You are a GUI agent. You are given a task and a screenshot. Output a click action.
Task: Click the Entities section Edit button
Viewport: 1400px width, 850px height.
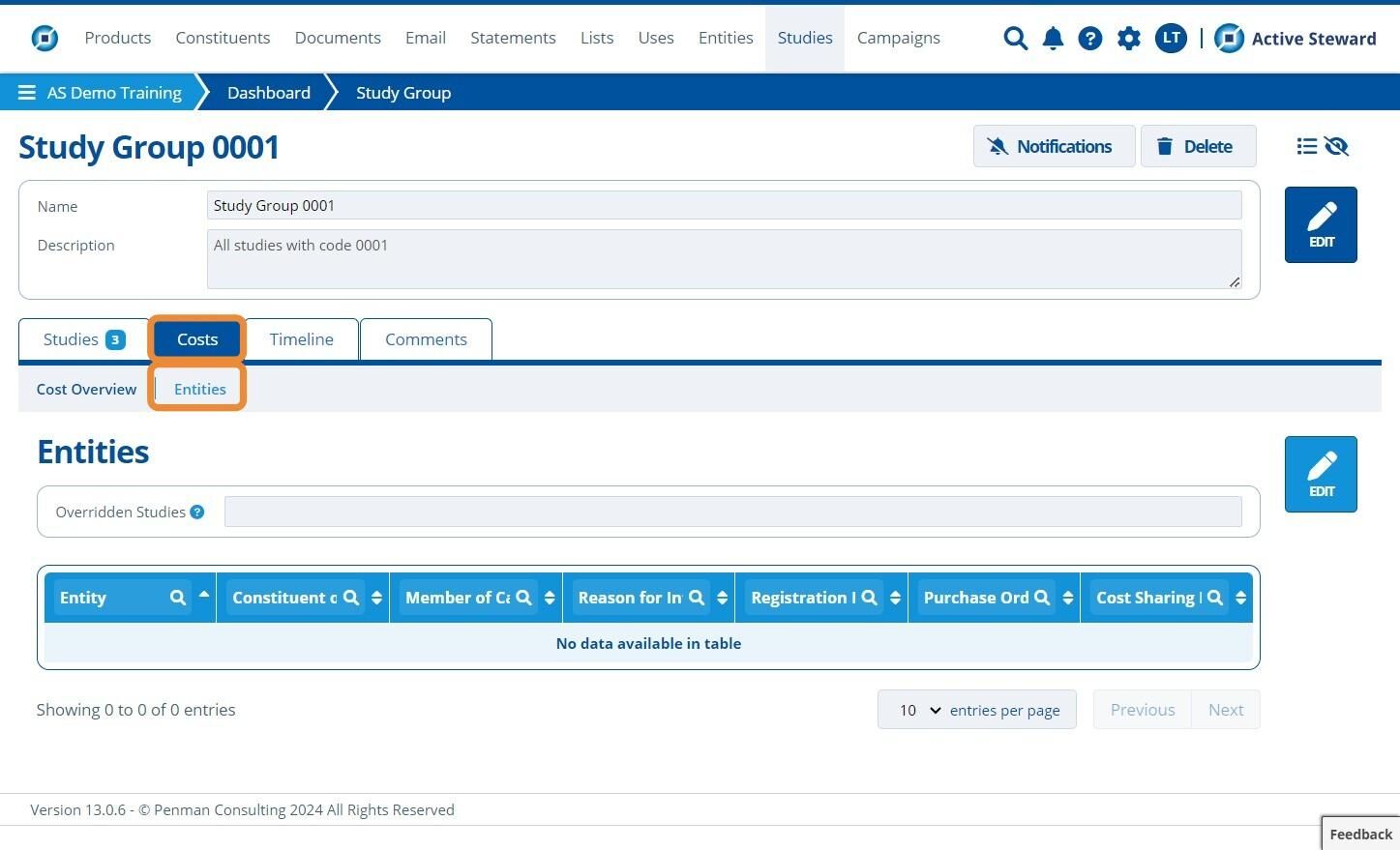(1321, 474)
